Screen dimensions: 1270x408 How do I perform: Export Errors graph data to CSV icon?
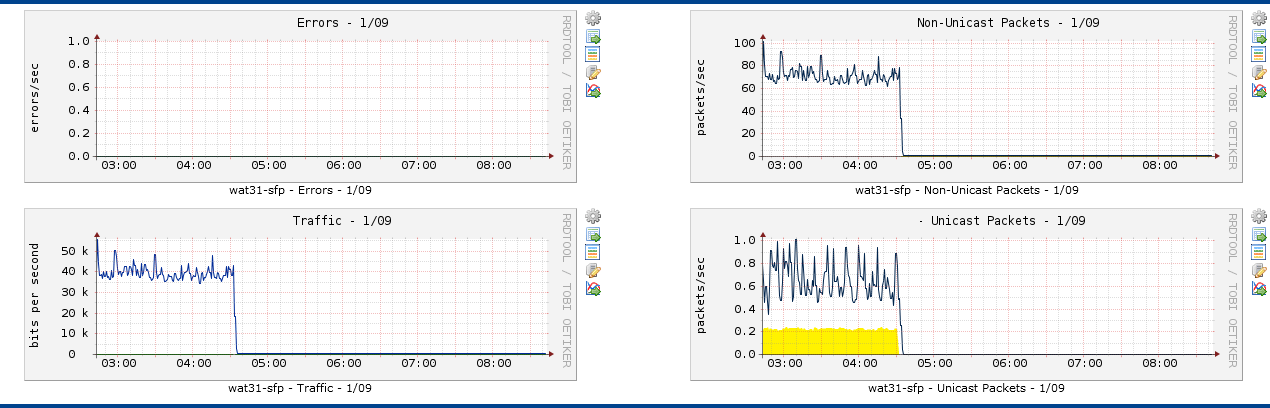tap(593, 36)
